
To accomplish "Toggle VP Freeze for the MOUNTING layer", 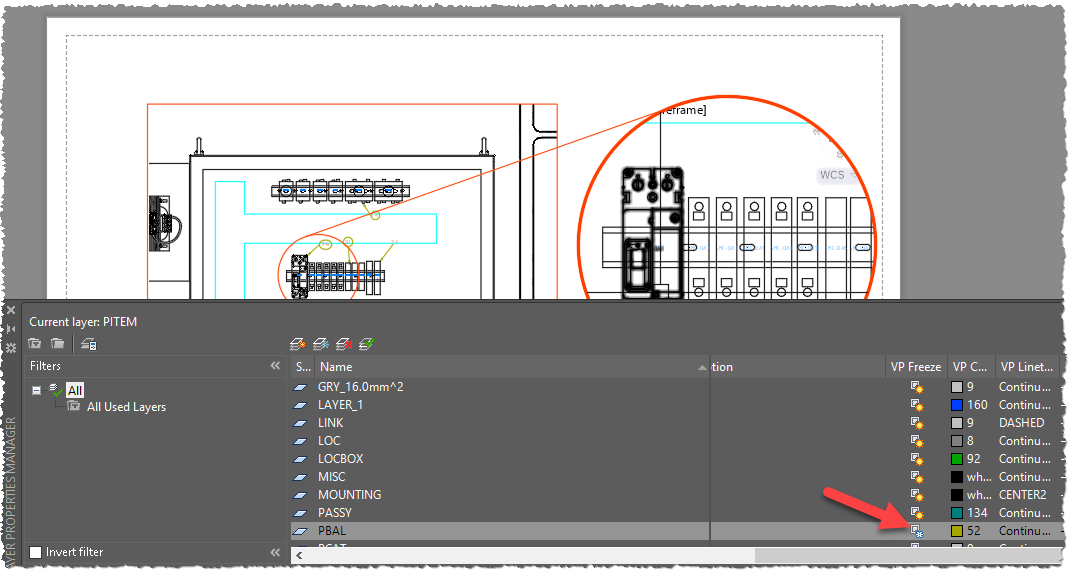I will 916,495.
